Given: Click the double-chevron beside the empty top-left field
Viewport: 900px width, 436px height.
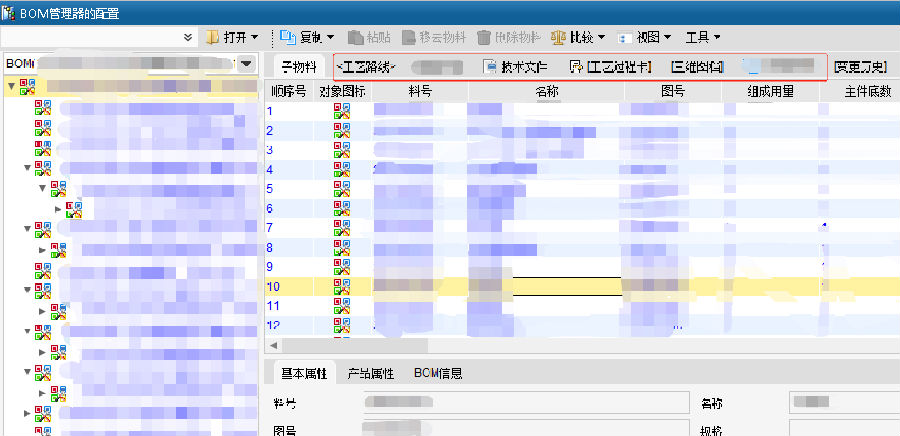Looking at the screenshot, I should pyautogui.click(x=188, y=38).
